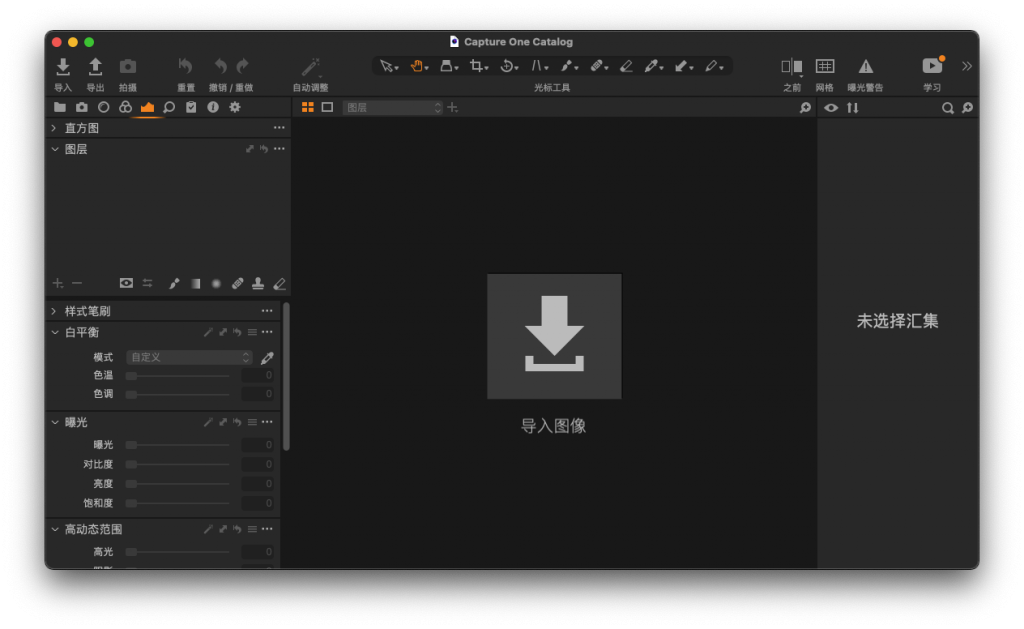Show more toolbar items with double chevron
Image resolution: width=1024 pixels, height=629 pixels.
(x=967, y=66)
